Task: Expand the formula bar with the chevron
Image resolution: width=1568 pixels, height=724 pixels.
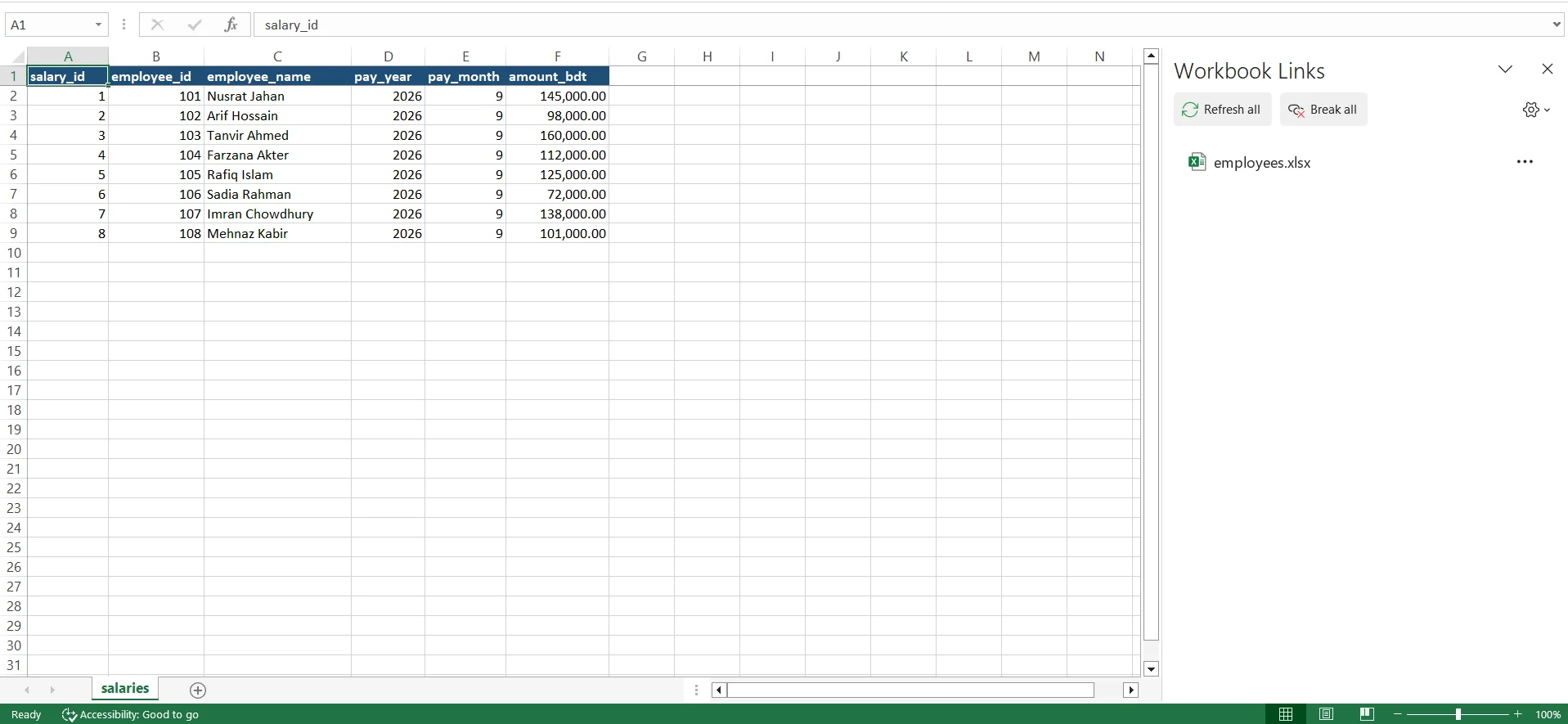Action: click(x=1556, y=25)
